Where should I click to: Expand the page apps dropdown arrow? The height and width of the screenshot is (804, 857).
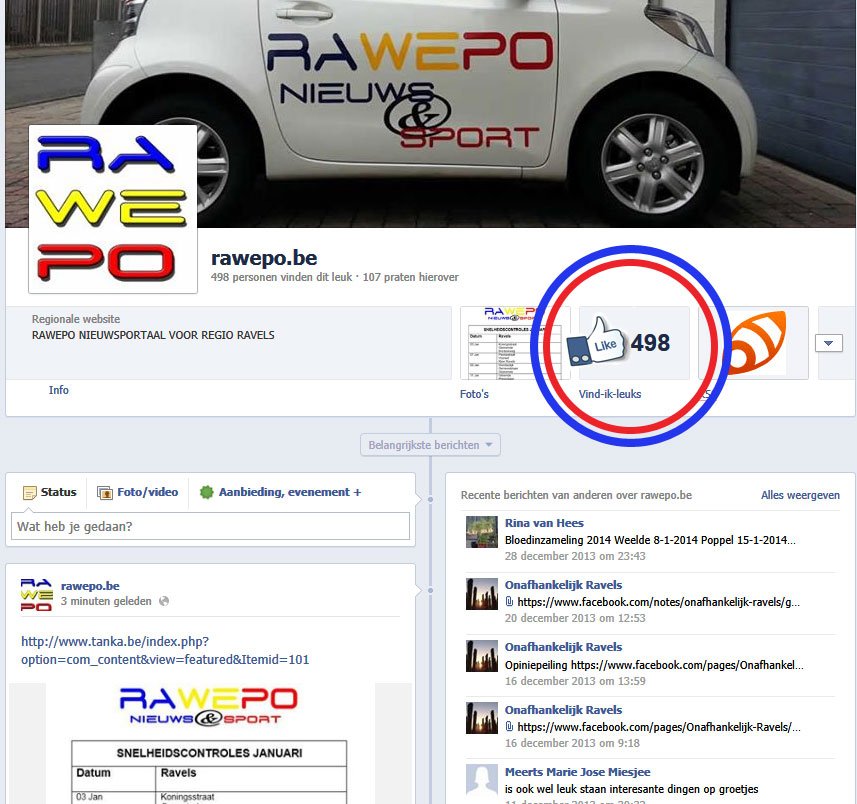coord(829,343)
